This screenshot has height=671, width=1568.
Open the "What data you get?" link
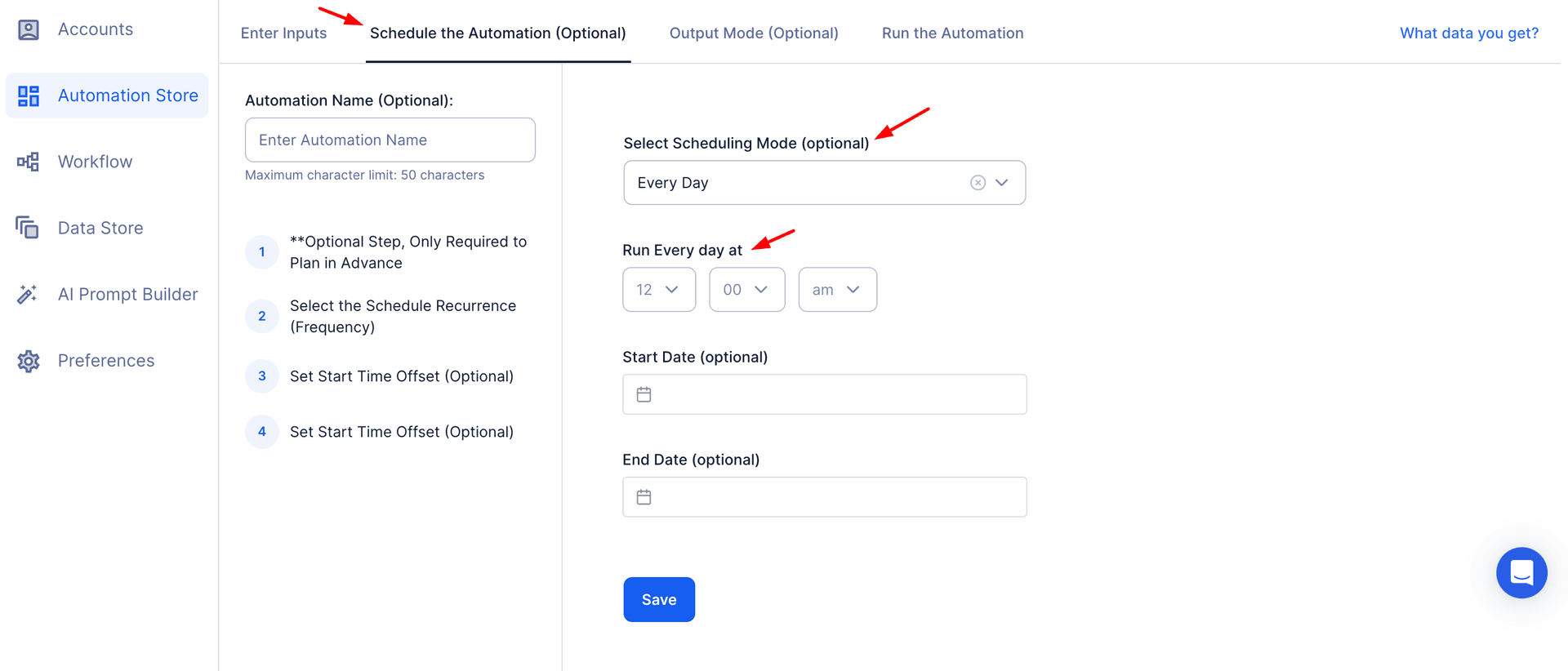pyautogui.click(x=1468, y=33)
